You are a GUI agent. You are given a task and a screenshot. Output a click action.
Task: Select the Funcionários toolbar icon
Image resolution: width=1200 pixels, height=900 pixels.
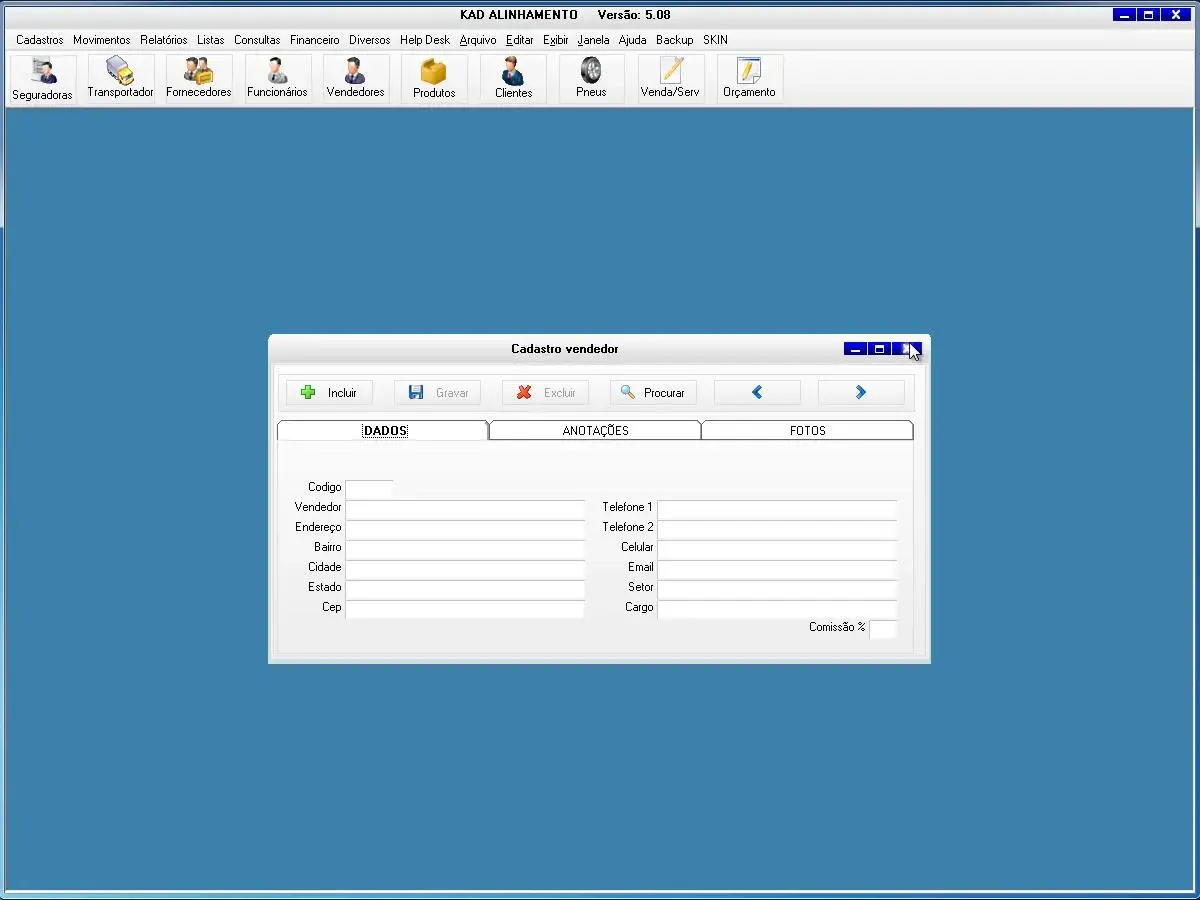pos(277,78)
